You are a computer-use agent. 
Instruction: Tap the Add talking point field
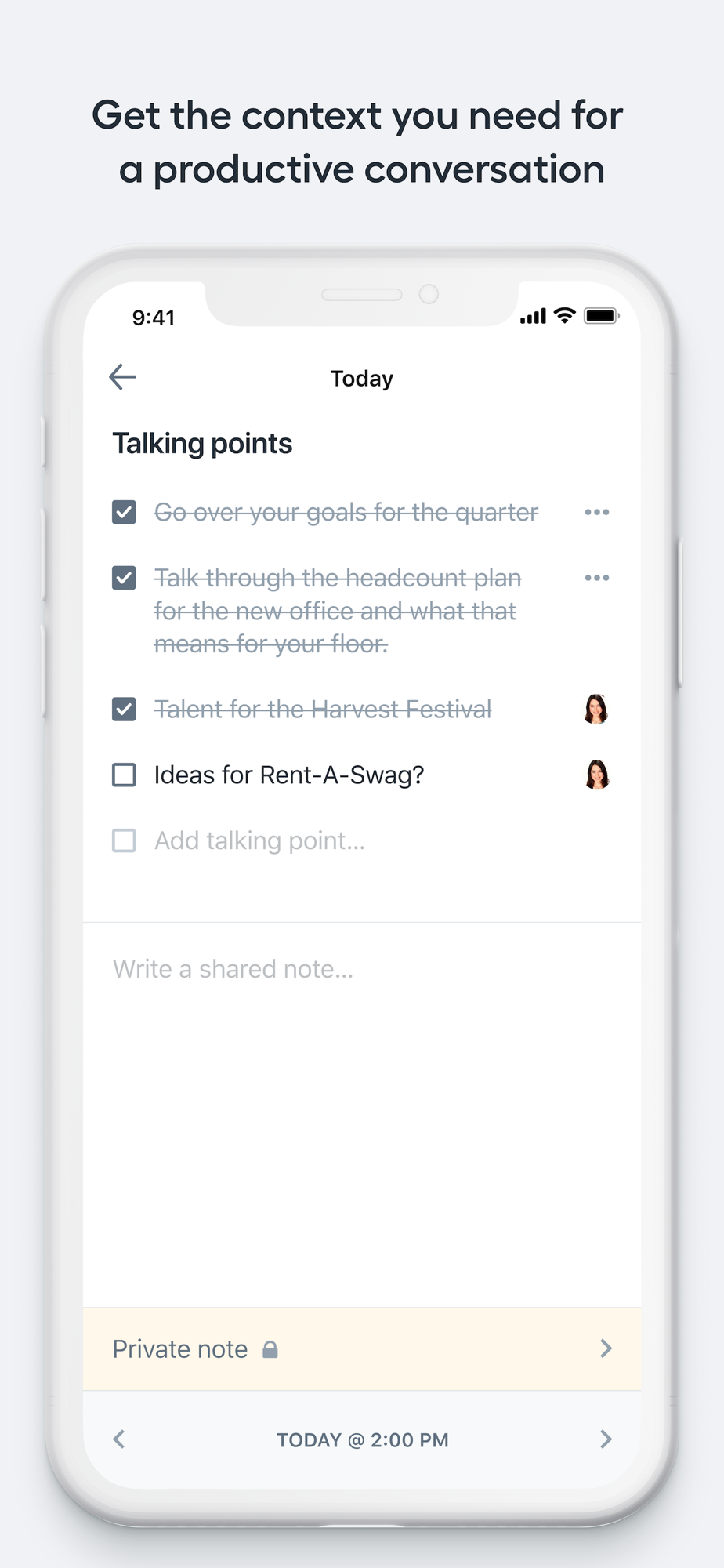coord(259,840)
